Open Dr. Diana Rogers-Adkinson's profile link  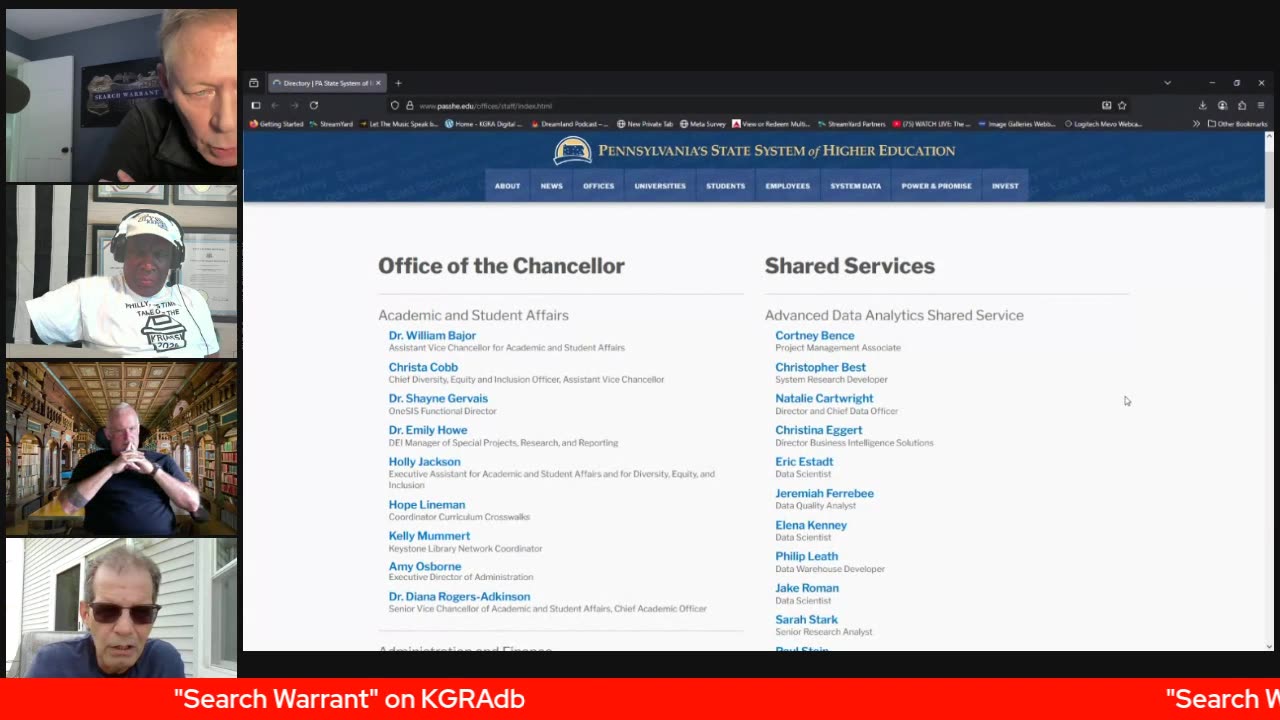click(459, 597)
